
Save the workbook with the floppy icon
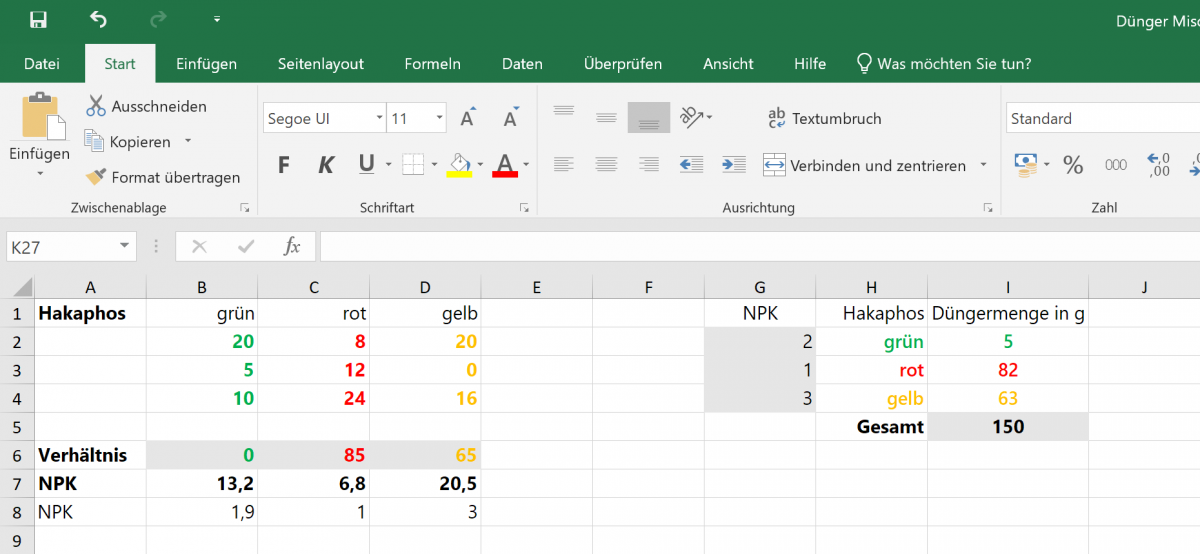[38, 19]
